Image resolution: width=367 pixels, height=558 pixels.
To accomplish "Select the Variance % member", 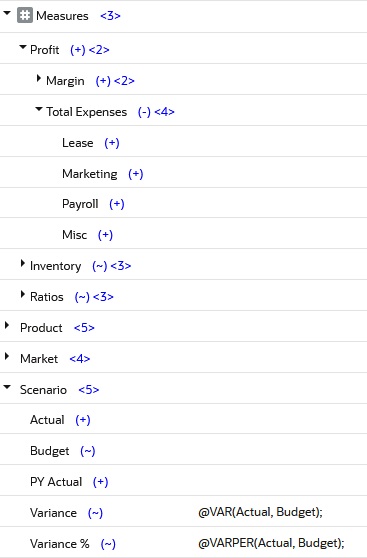I will coord(59,544).
